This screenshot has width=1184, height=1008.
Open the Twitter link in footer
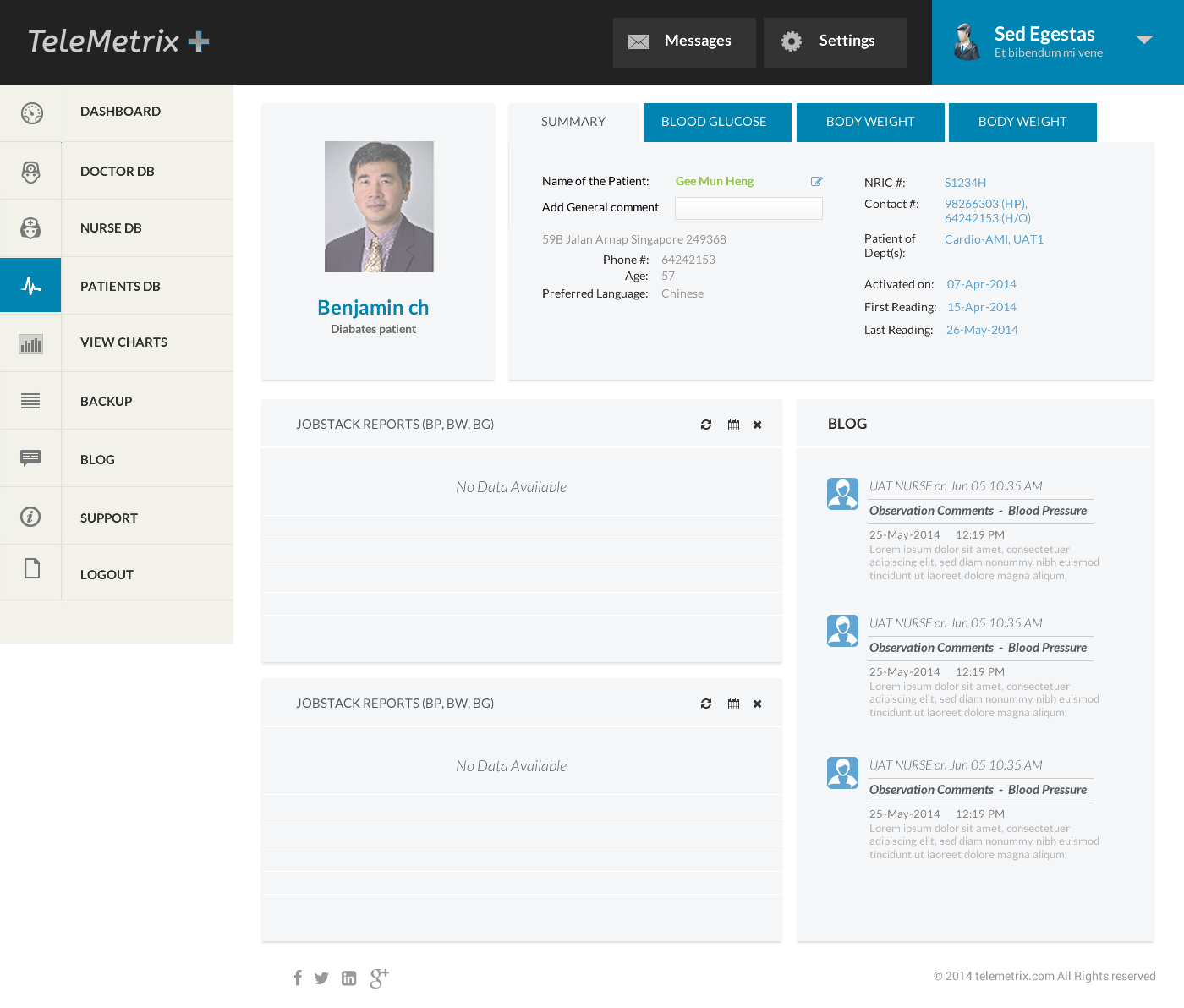click(x=321, y=978)
